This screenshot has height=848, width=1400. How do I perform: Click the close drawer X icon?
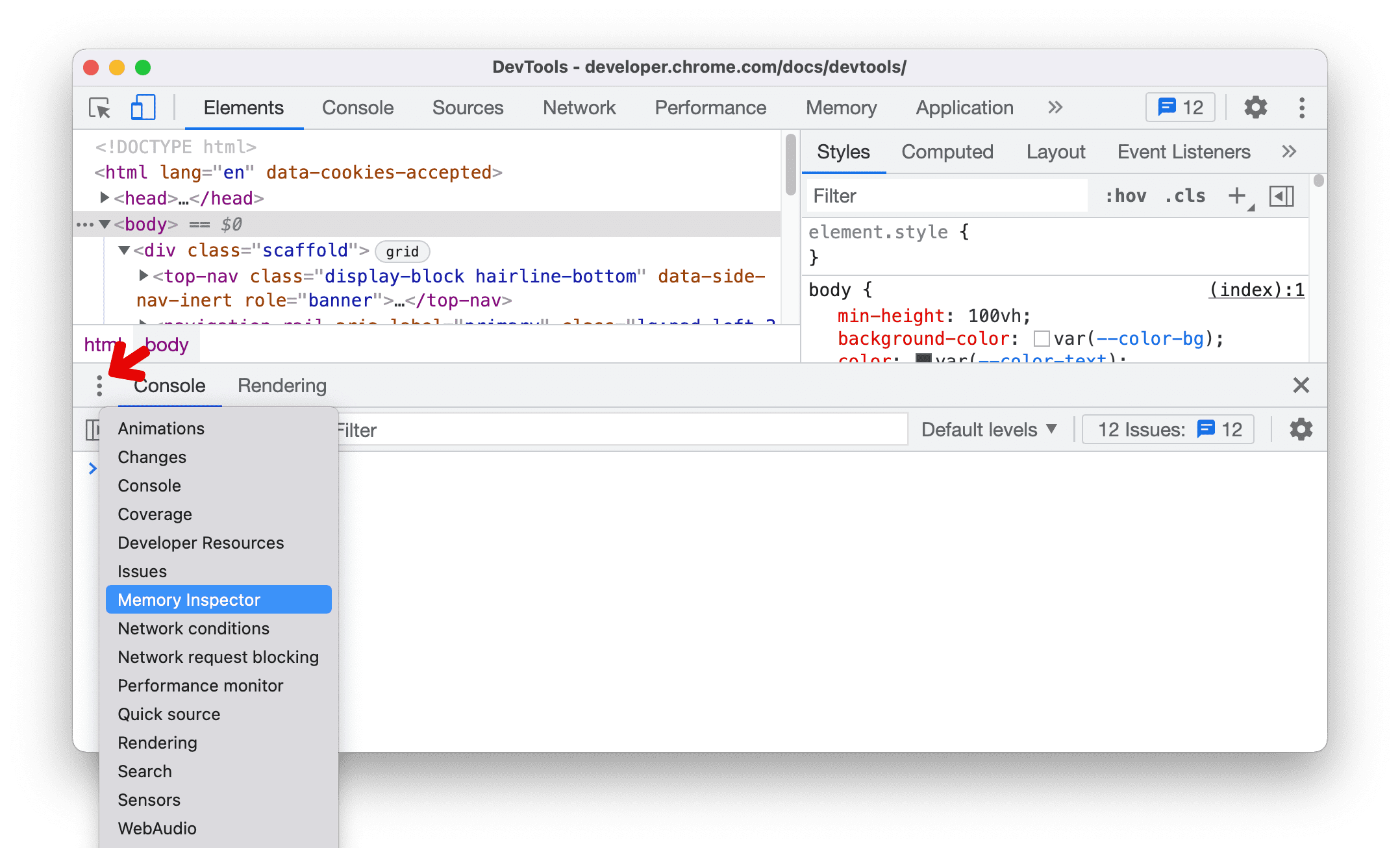1301,385
